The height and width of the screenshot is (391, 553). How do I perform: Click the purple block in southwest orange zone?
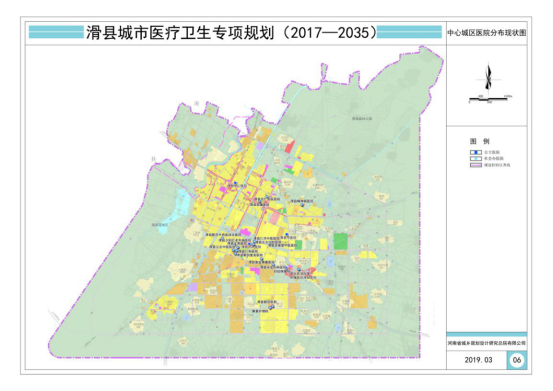click(193, 287)
